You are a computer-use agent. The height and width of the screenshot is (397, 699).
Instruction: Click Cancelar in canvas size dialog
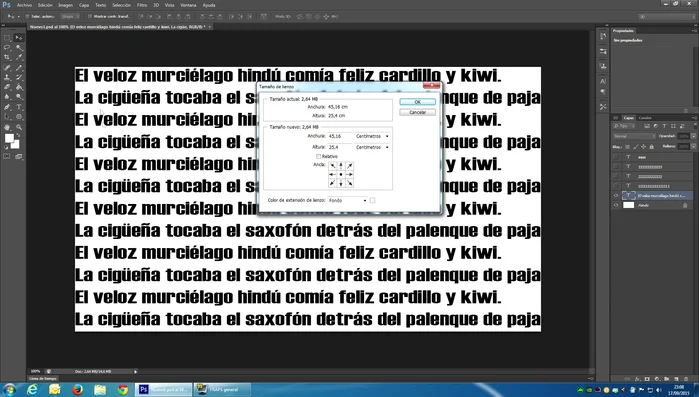point(417,112)
